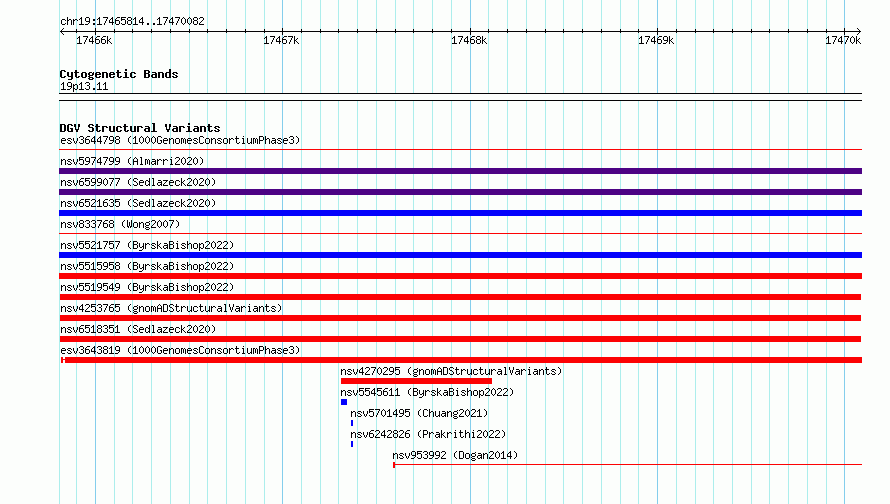The width and height of the screenshot is (890, 504).
Task: Click the 17470k ruler tick label
Action: pyautogui.click(x=843, y=40)
